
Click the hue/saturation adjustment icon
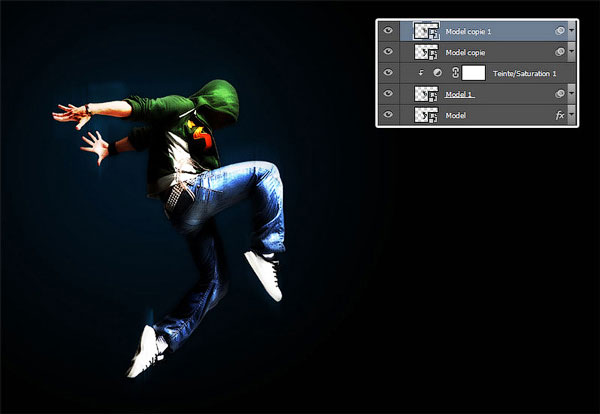click(437, 73)
